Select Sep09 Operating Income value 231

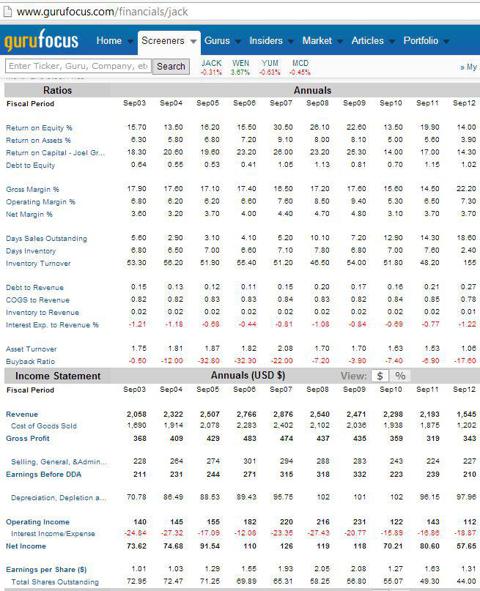click(x=359, y=522)
